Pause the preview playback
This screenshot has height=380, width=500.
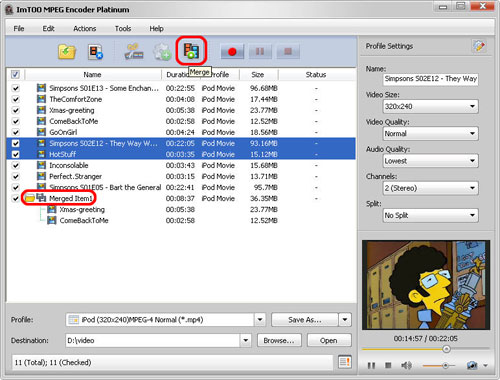point(371,366)
